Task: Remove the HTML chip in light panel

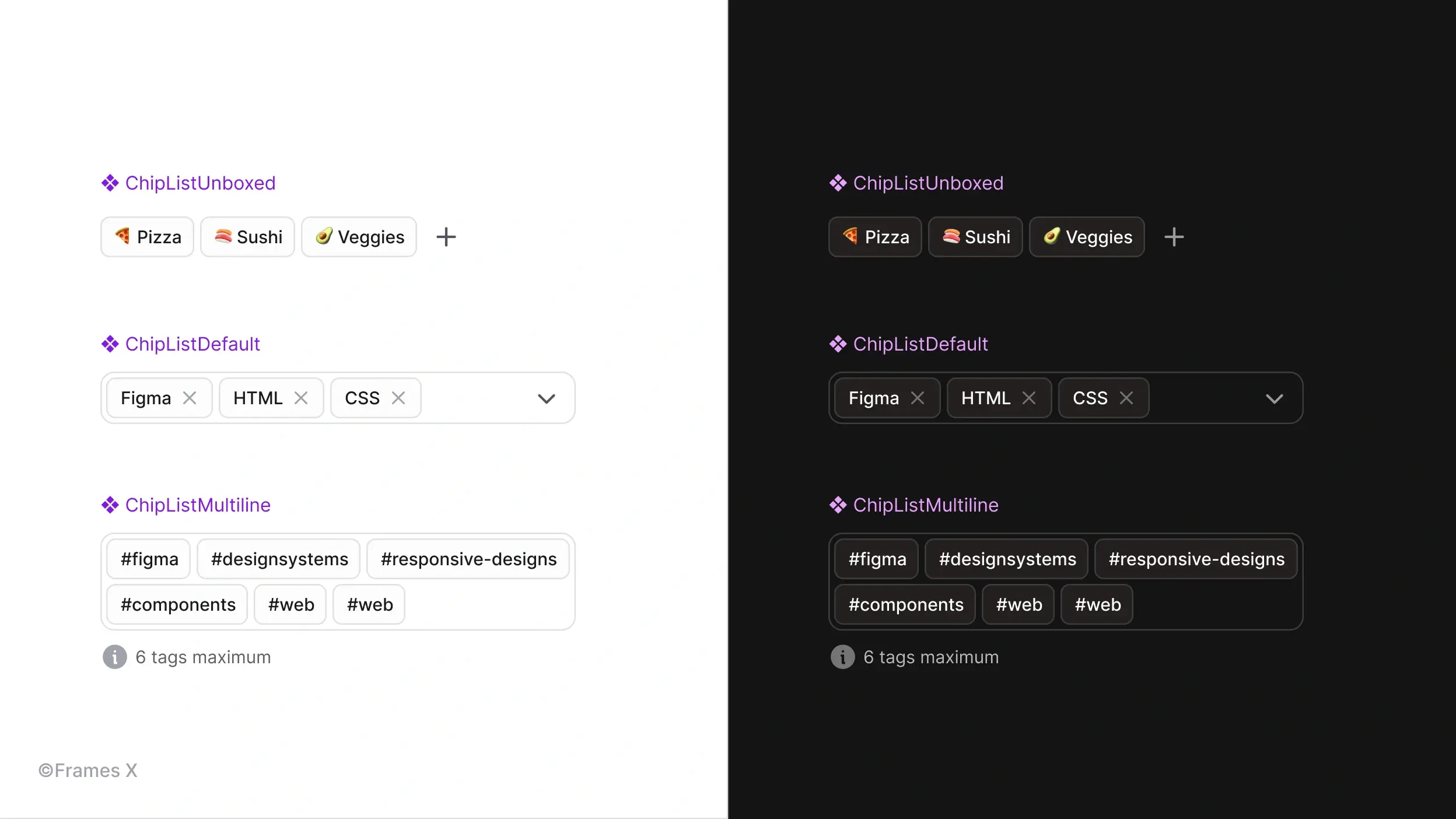Action: coord(301,398)
